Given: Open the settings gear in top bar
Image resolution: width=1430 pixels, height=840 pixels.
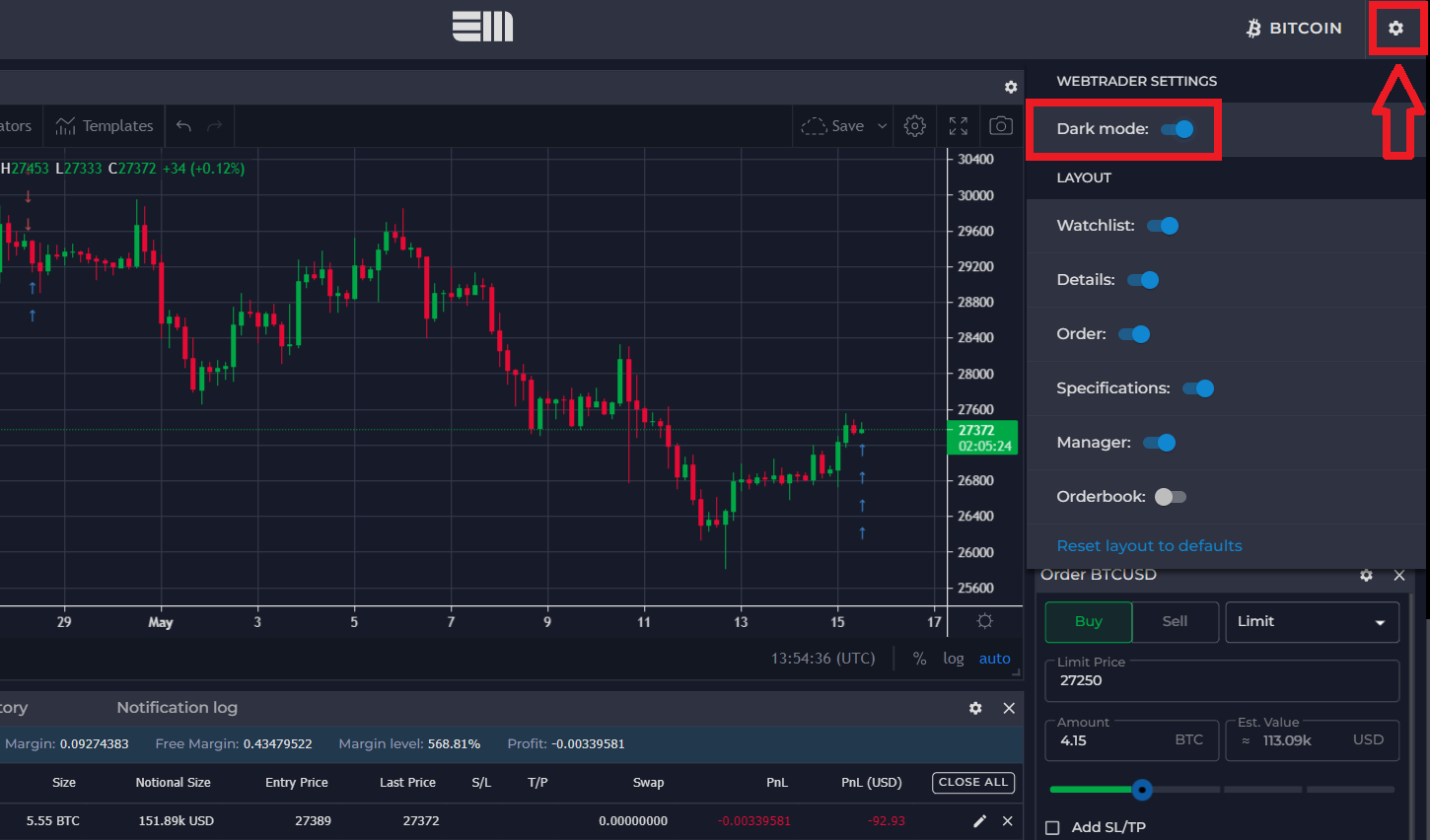Looking at the screenshot, I should (1395, 29).
